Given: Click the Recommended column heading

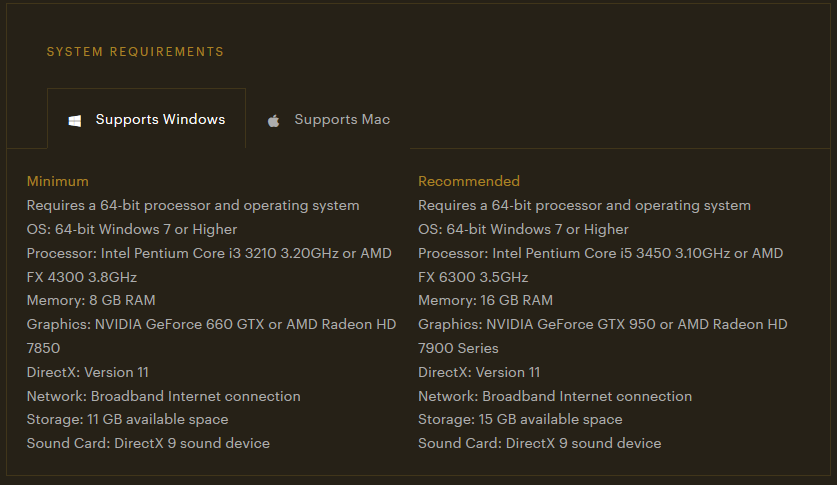Looking at the screenshot, I should point(469,181).
